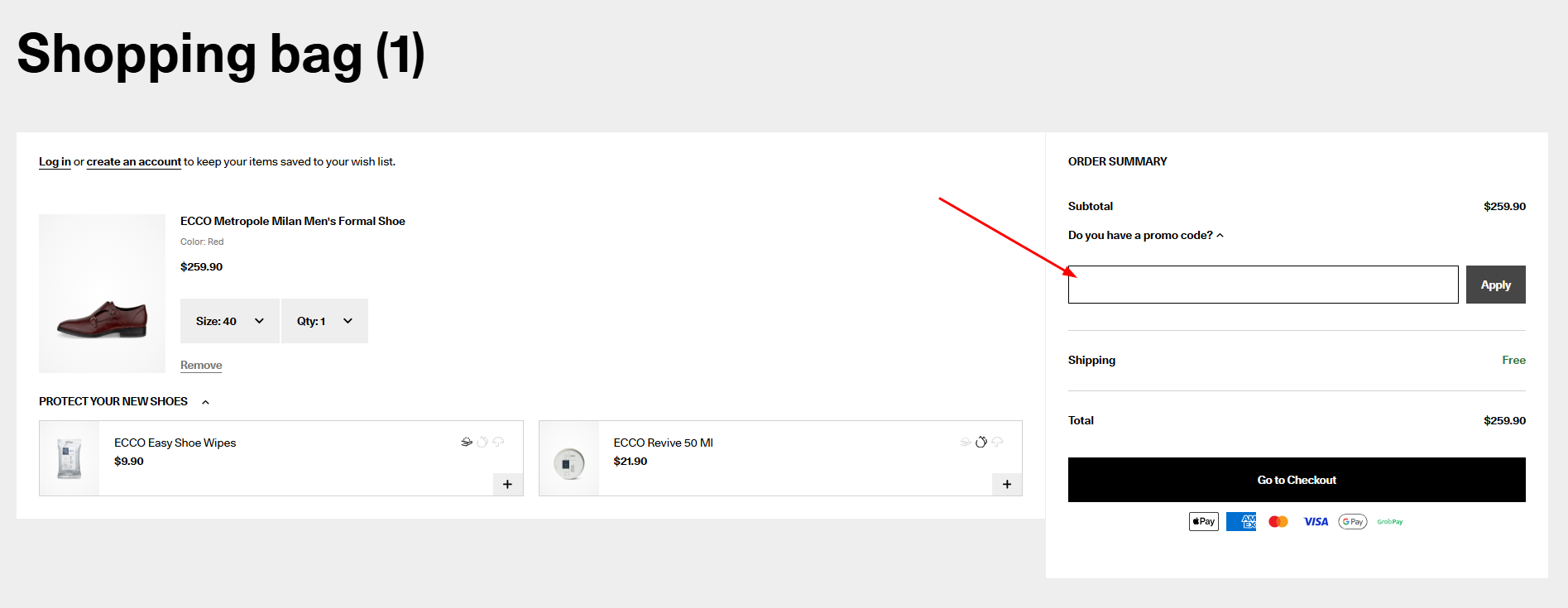Open the Qty: 1 dropdown

(x=324, y=321)
